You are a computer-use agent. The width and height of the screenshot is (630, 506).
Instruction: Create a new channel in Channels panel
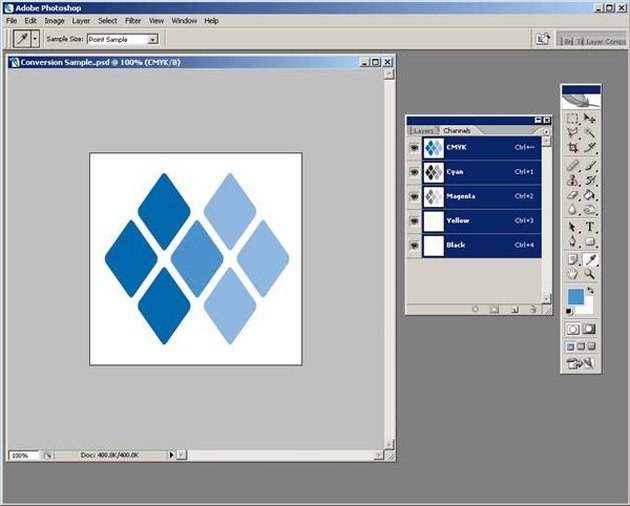pos(514,309)
